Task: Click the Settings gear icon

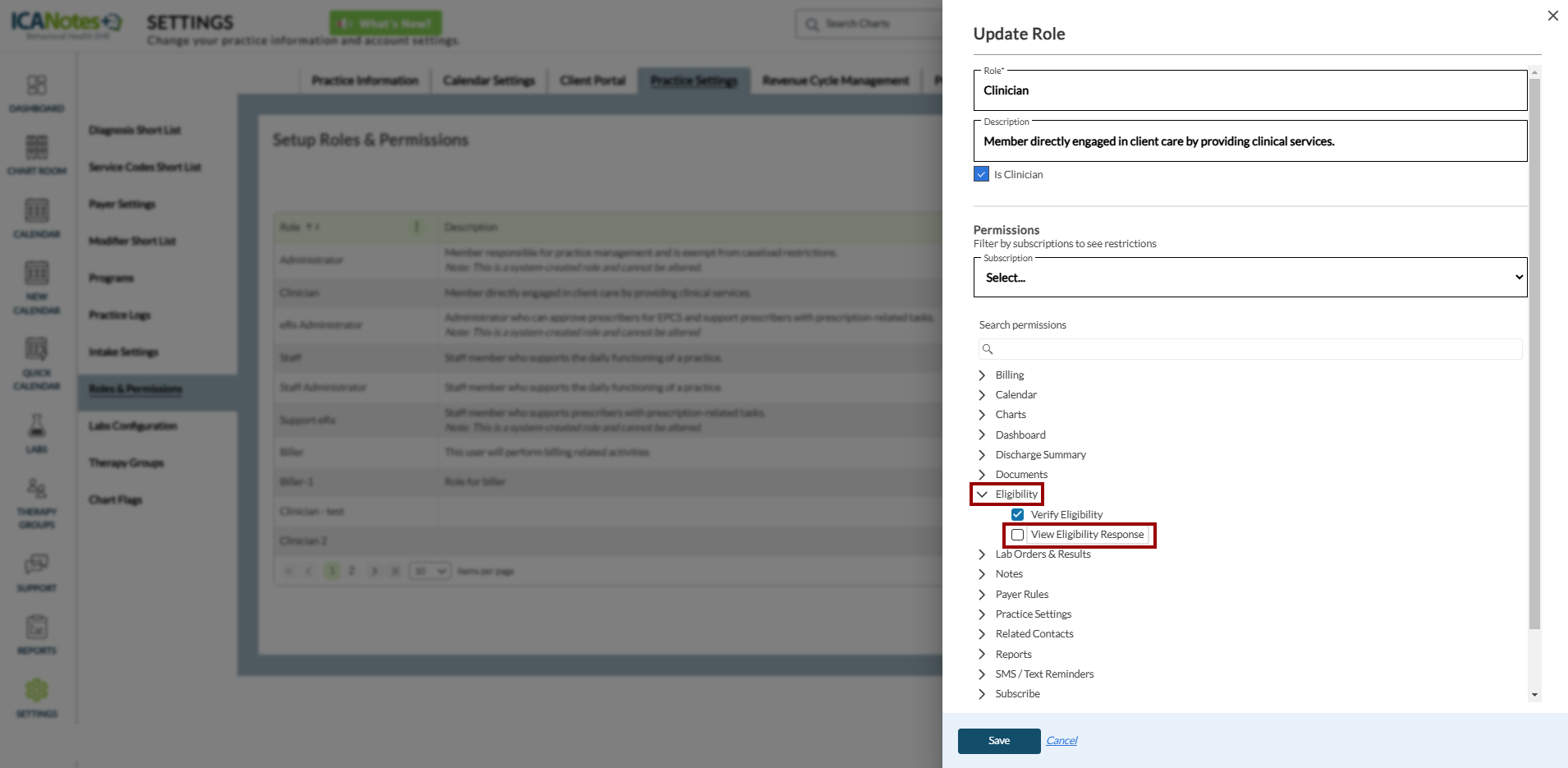Action: click(x=37, y=691)
